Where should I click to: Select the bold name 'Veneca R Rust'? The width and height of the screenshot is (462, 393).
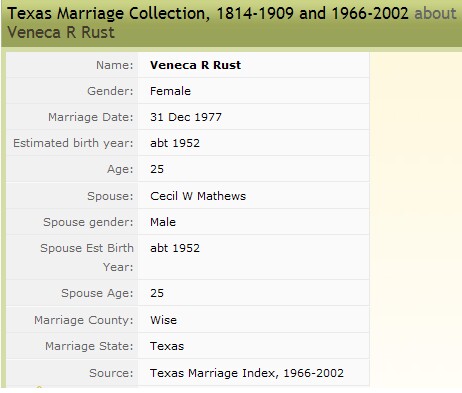pos(195,65)
